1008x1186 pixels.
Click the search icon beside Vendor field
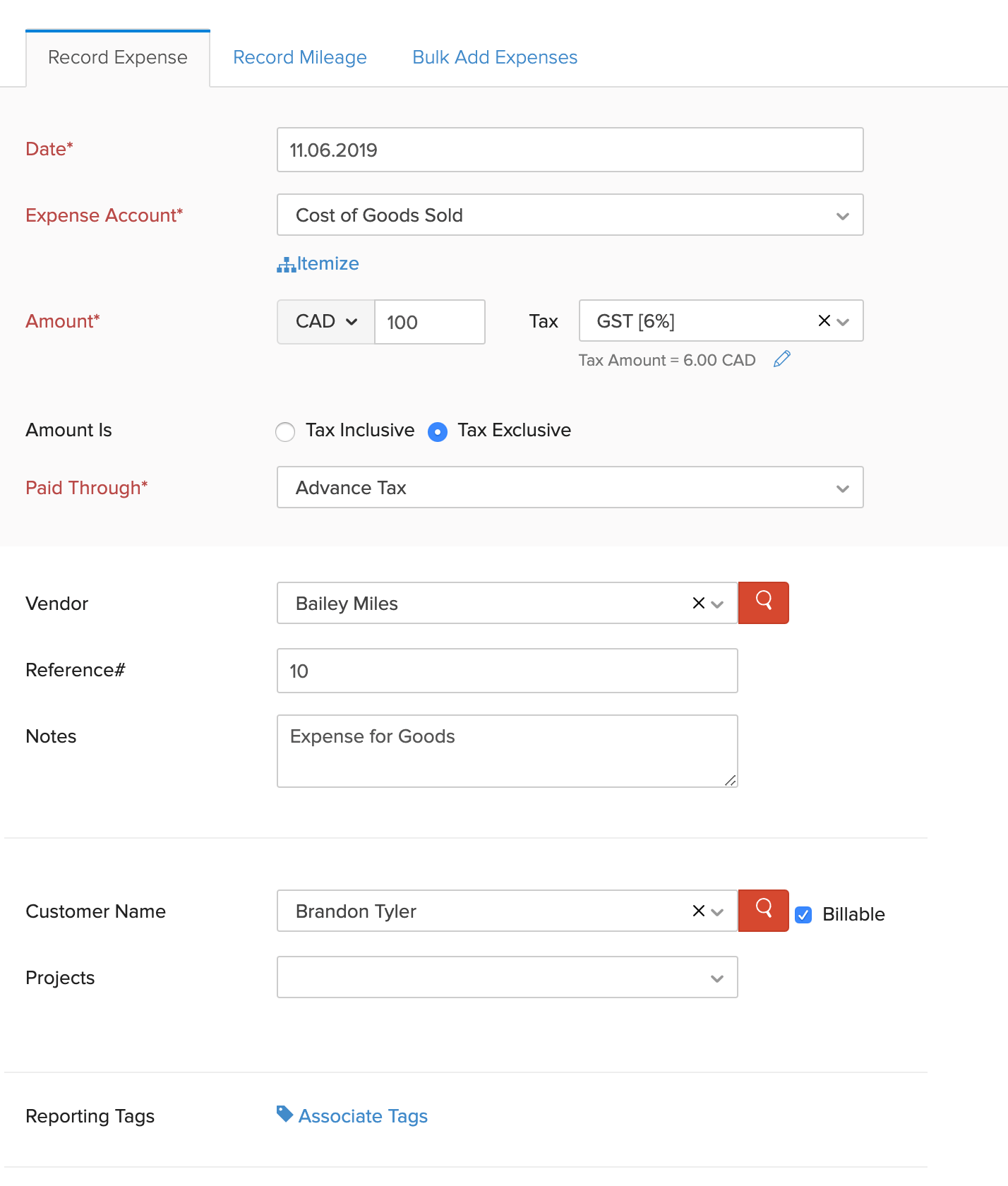coord(763,602)
